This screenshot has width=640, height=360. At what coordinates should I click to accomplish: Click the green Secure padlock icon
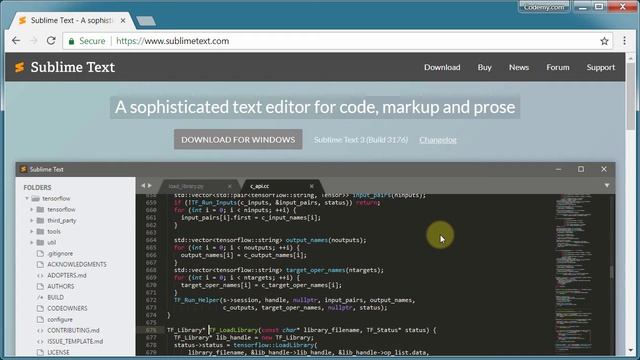pyautogui.click(x=71, y=41)
